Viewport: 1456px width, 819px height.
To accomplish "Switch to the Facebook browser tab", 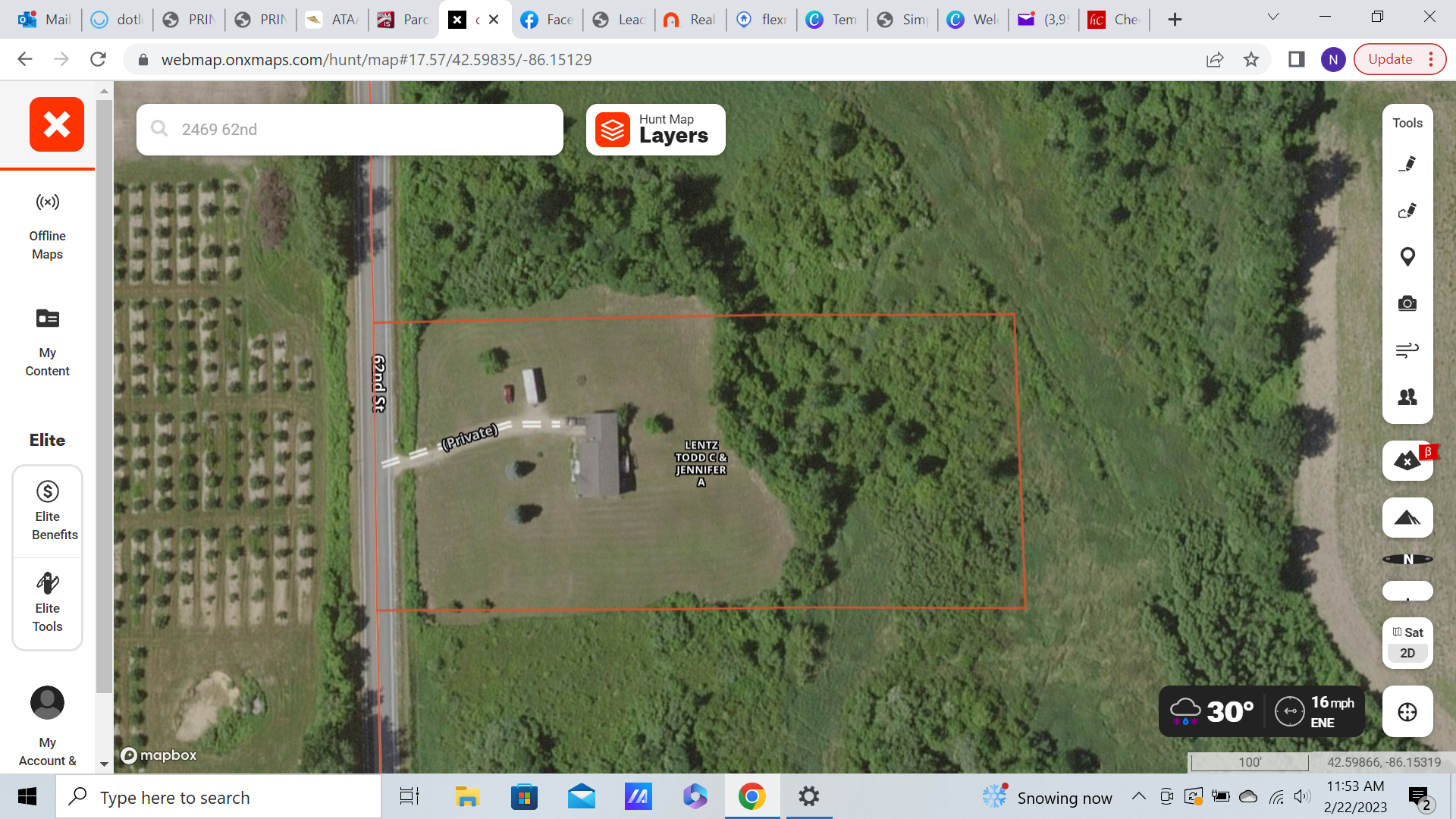I will pyautogui.click(x=547, y=20).
